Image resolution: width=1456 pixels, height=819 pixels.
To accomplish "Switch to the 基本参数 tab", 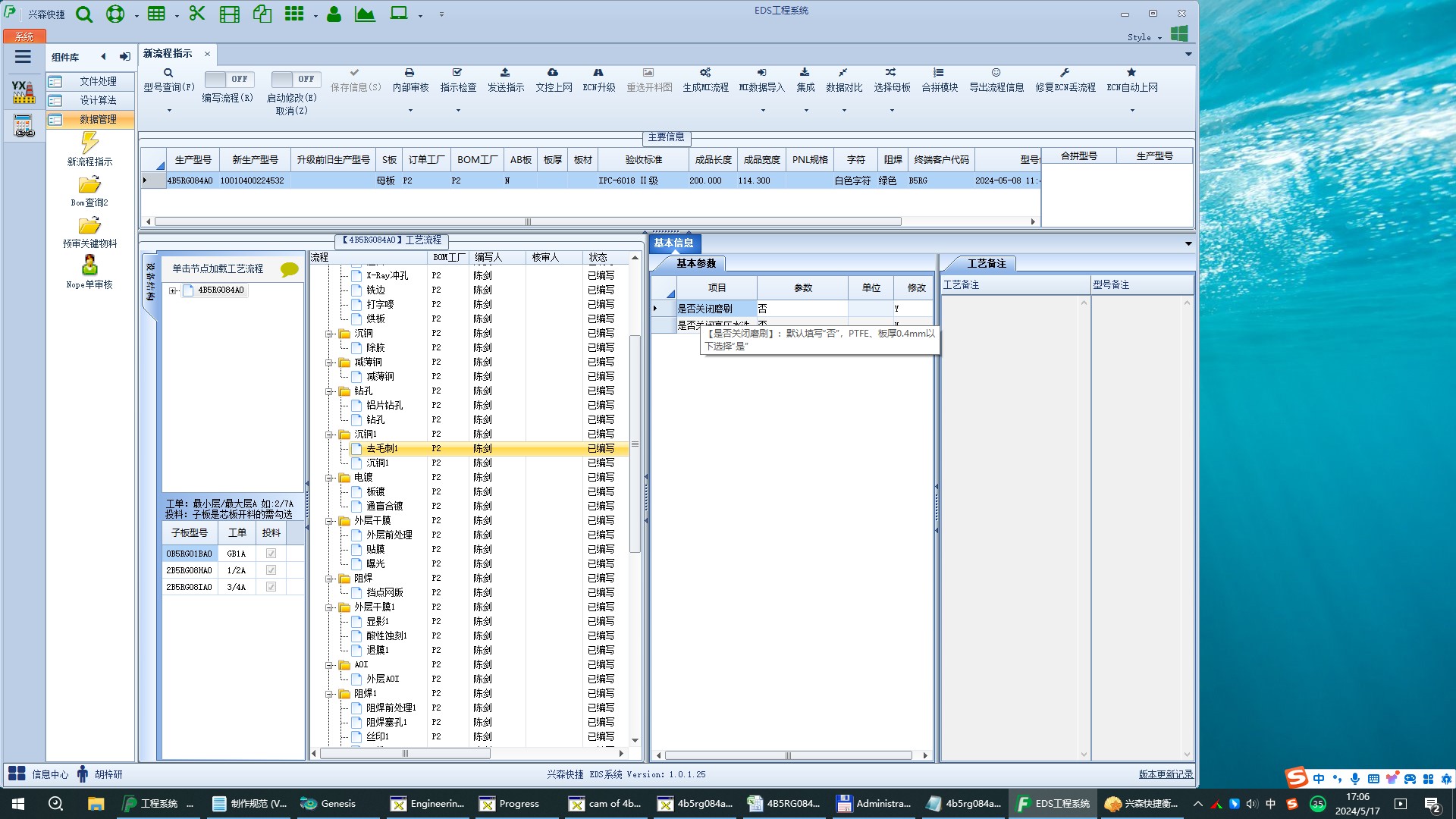I will click(695, 263).
